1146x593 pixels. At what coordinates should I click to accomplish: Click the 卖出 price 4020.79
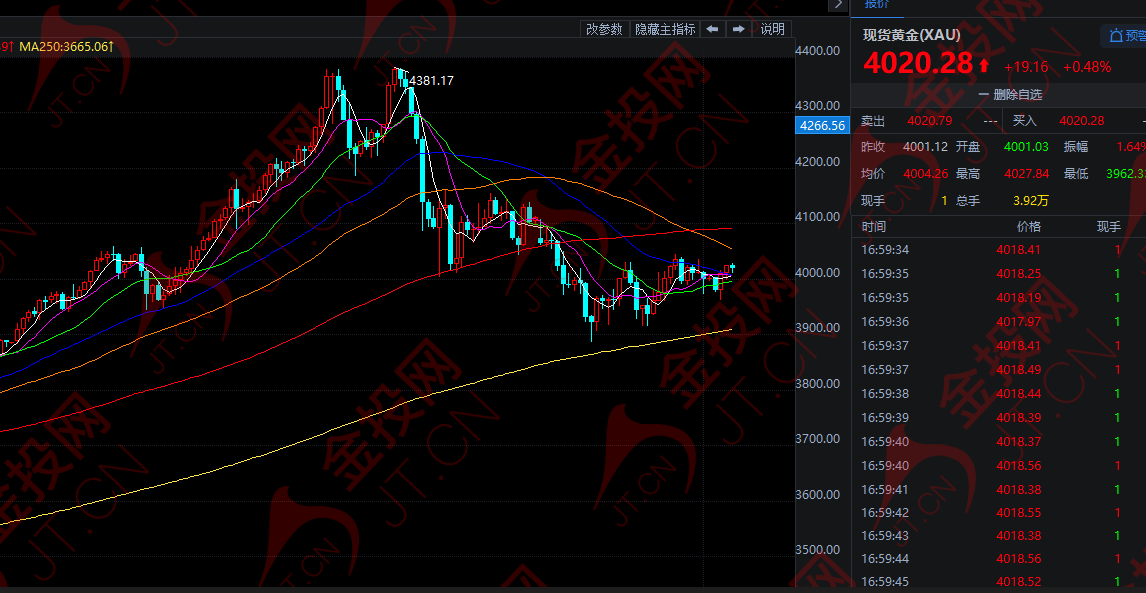(x=929, y=121)
